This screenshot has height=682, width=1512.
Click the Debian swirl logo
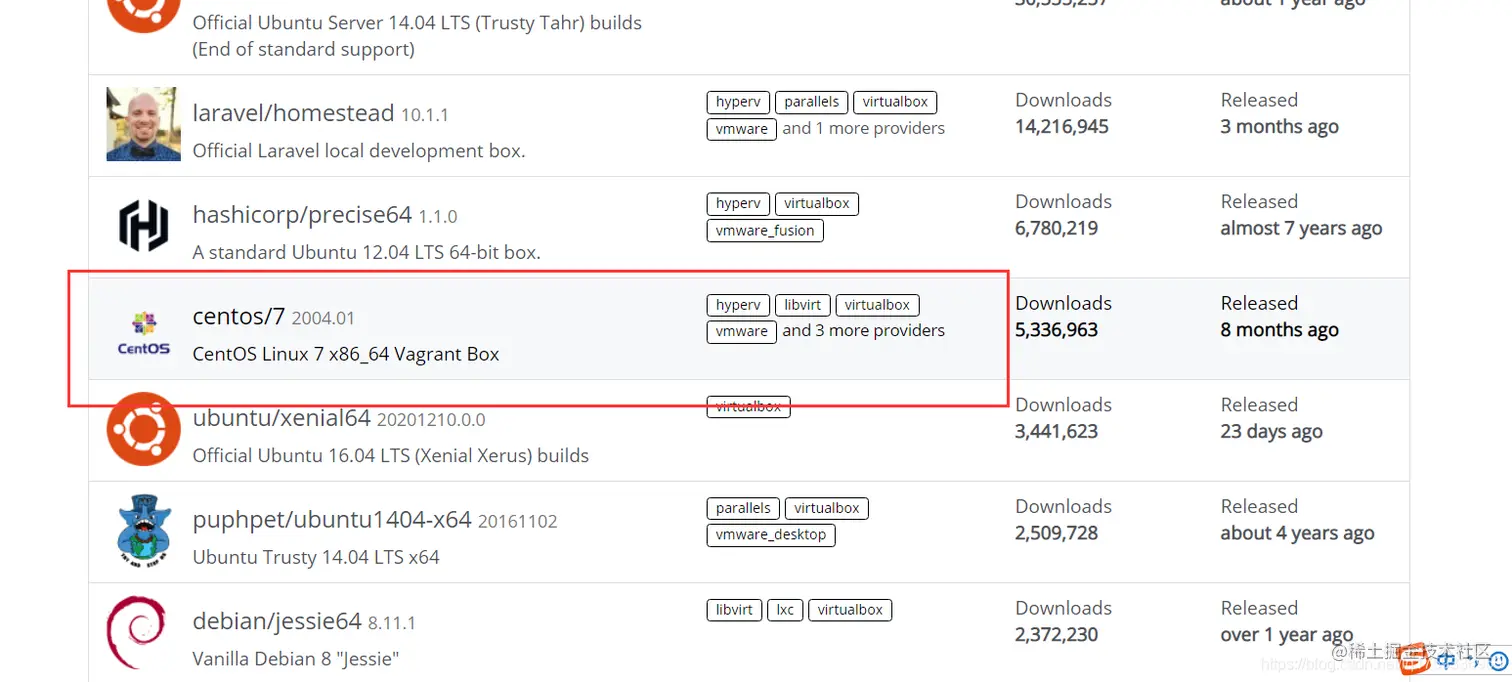(136, 632)
